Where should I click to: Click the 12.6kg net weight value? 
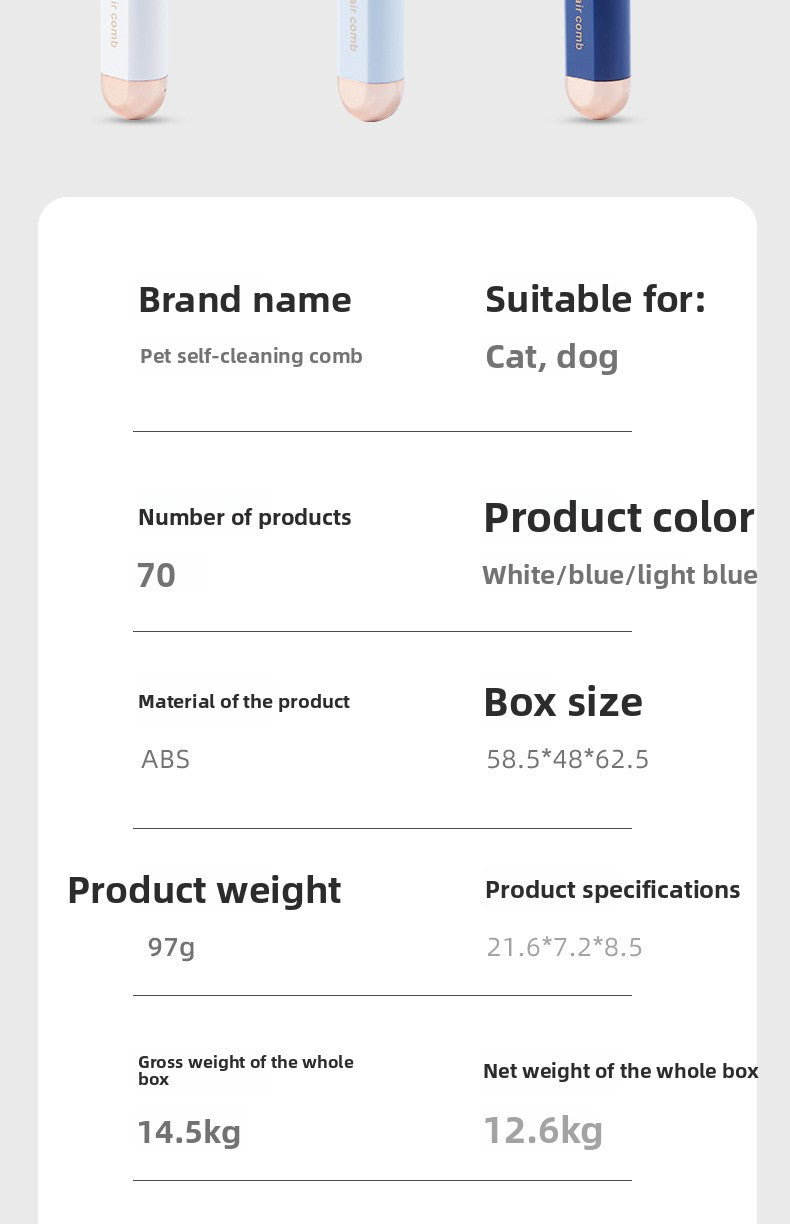pos(543,1130)
